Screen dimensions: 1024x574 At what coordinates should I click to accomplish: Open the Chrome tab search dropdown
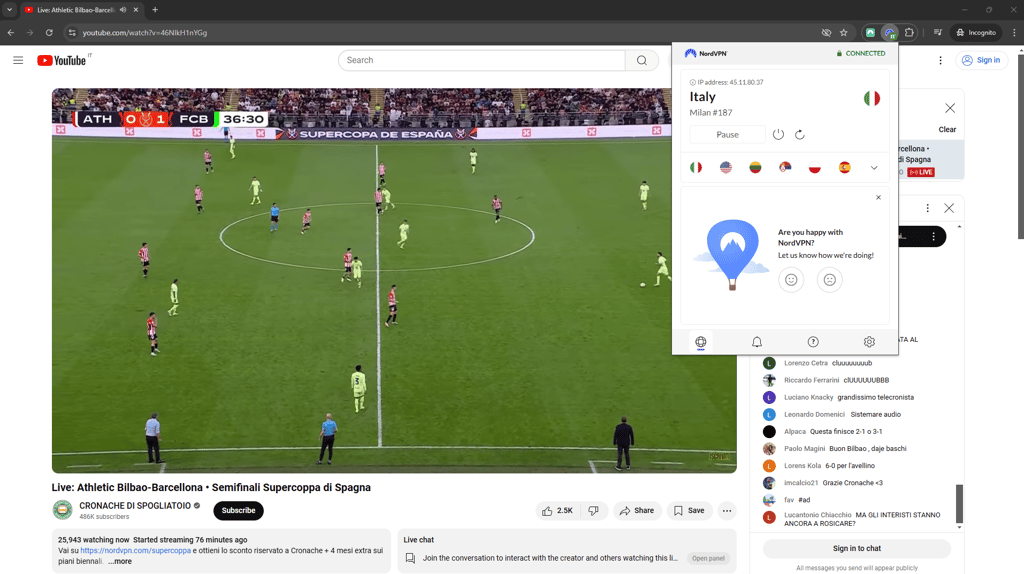click(9, 10)
